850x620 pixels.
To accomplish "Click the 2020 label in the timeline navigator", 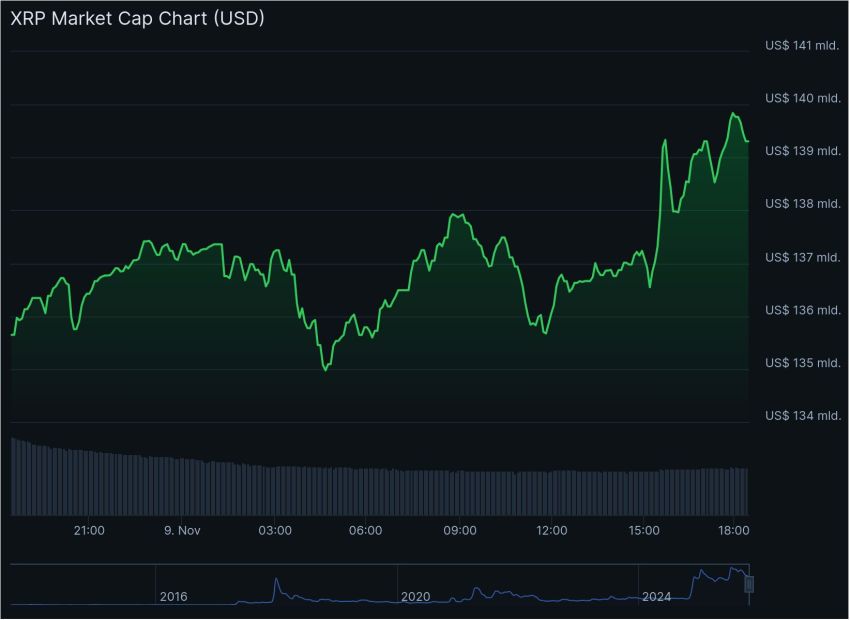I will point(417,597).
